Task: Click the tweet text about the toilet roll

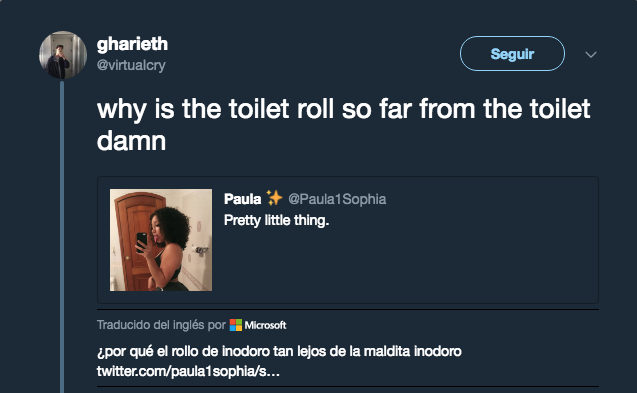Action: coord(343,125)
